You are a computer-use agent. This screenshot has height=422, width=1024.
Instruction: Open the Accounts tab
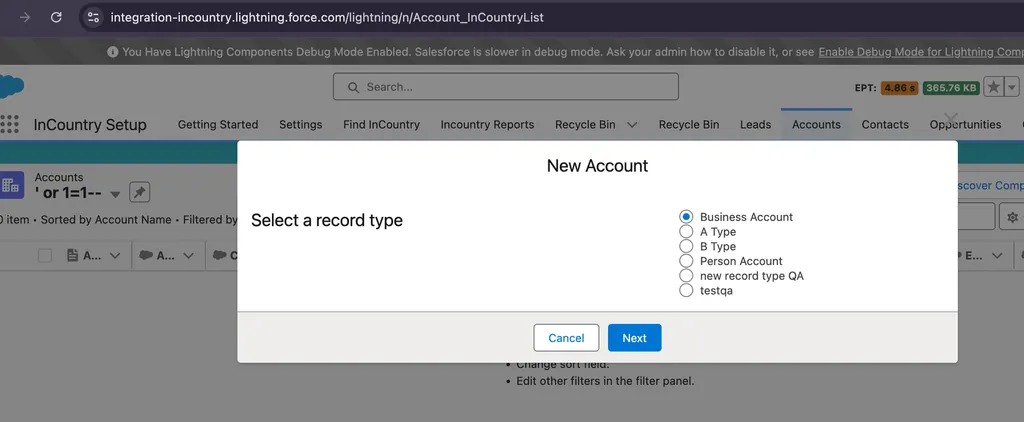(816, 124)
